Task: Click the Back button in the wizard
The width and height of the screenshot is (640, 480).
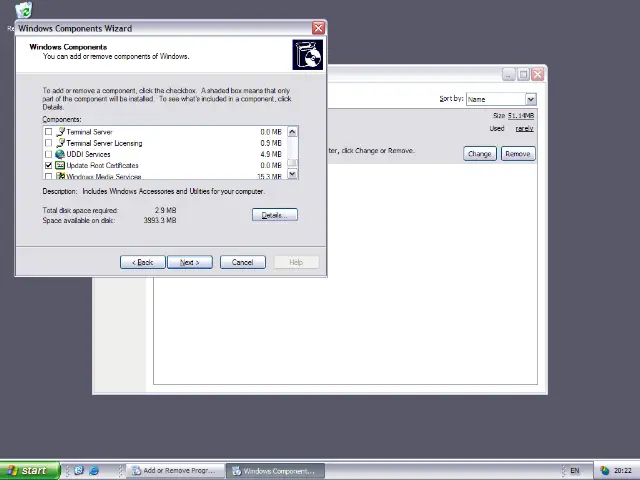Action: (142, 262)
